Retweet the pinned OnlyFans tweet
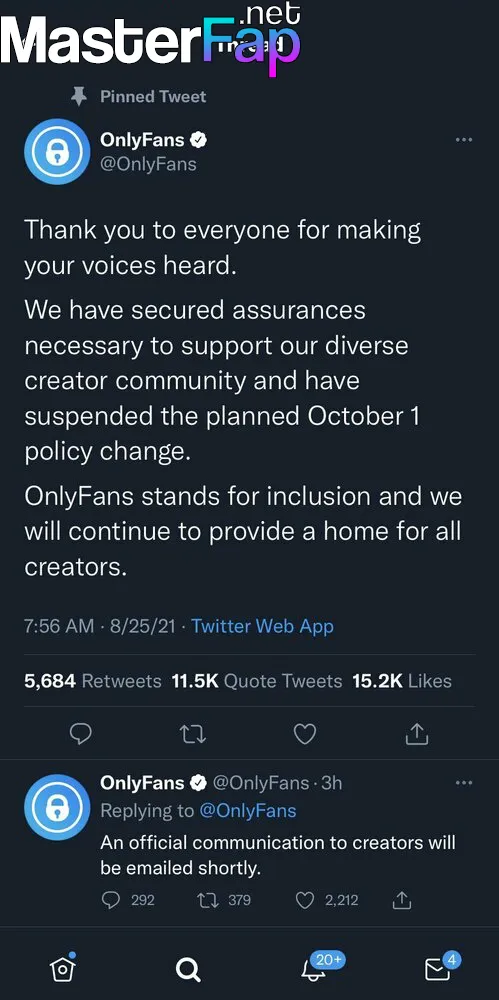This screenshot has height=1000, width=499. tap(193, 735)
